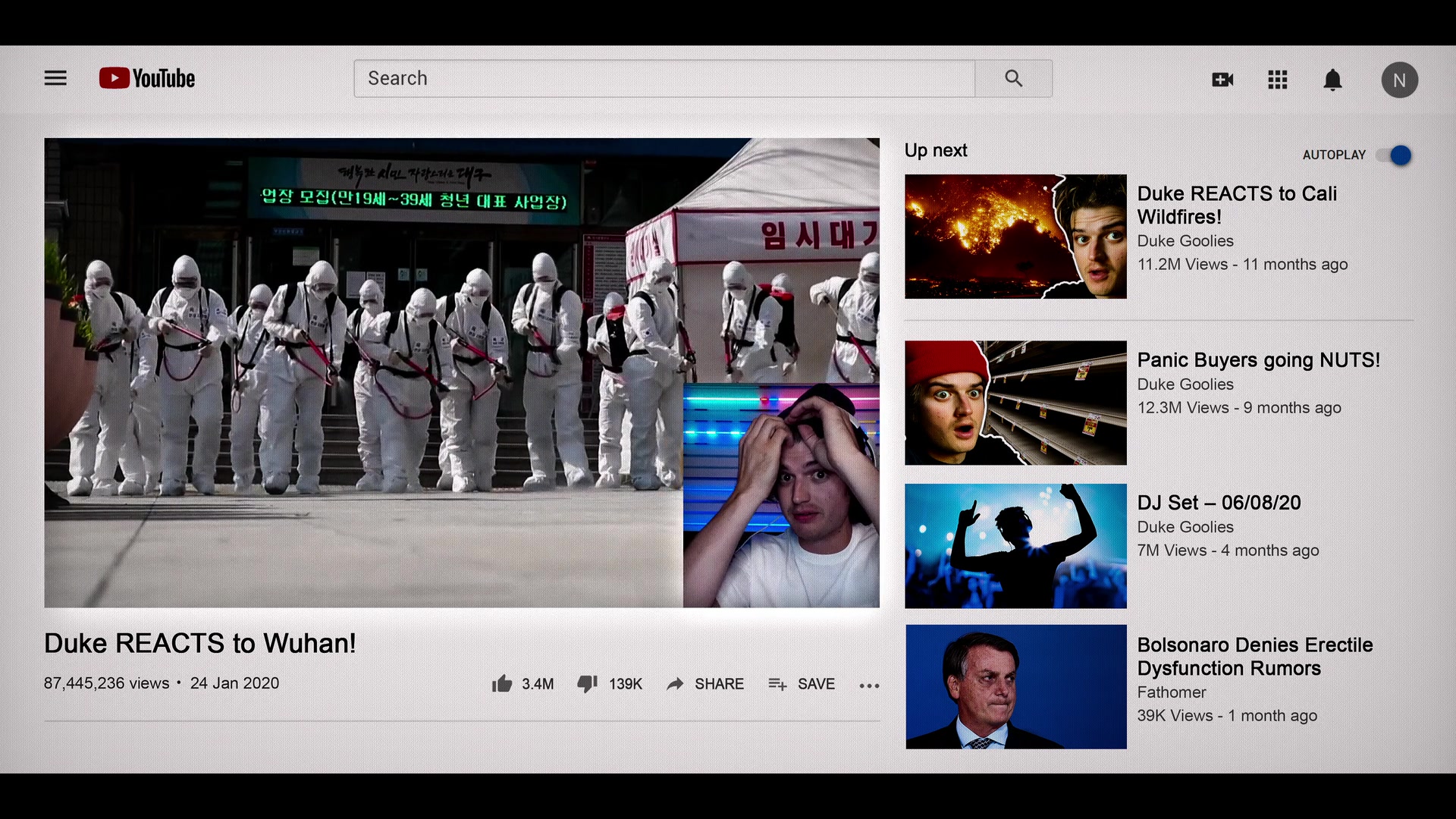Image resolution: width=1456 pixels, height=819 pixels.
Task: Click '12.3M Views - 9 months ago' text
Action: (x=1239, y=408)
